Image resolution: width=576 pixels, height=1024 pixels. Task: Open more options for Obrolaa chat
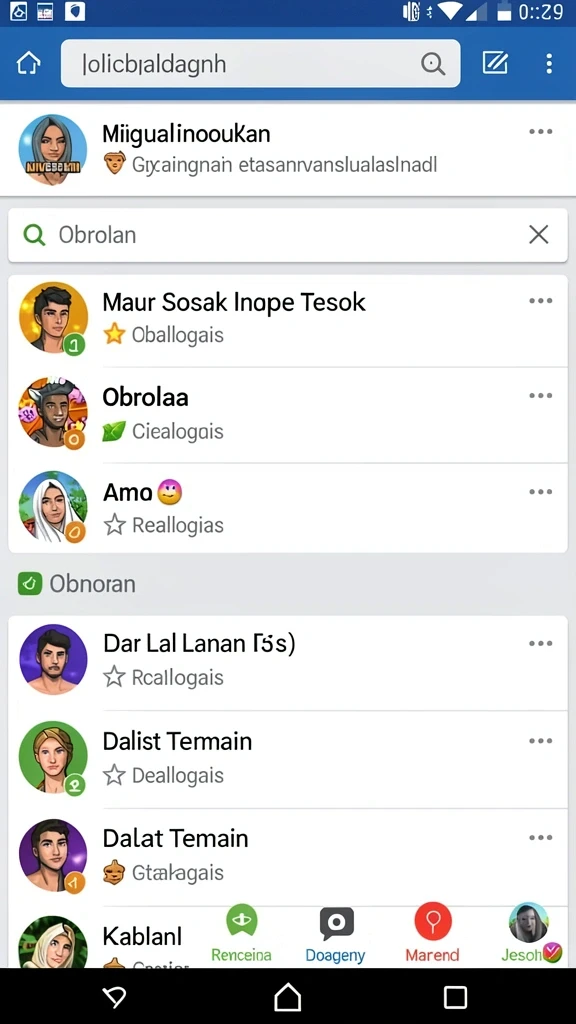tap(541, 396)
